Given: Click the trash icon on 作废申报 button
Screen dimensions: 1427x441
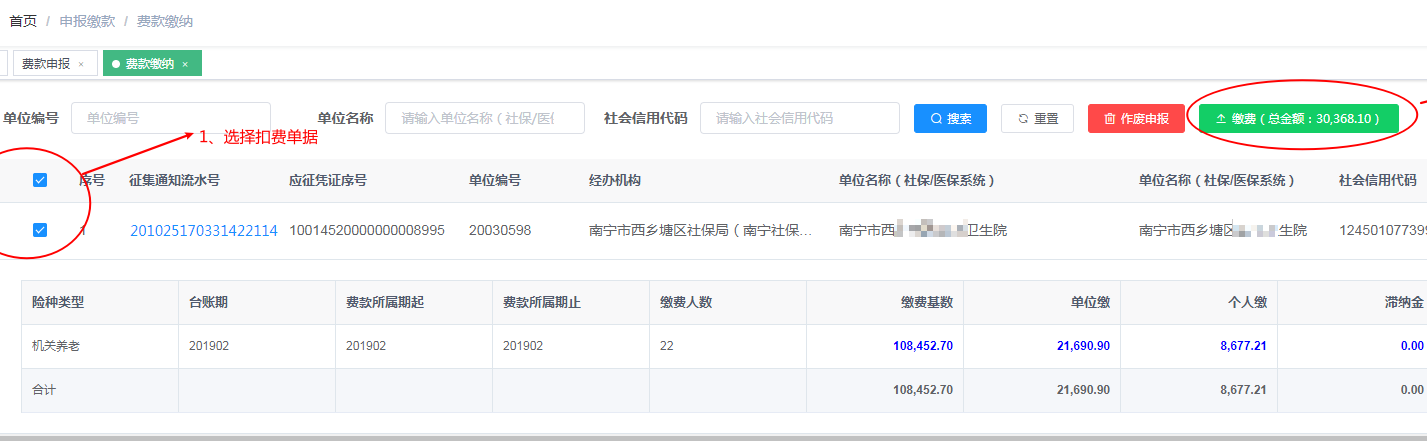Looking at the screenshot, I should tap(1110, 119).
